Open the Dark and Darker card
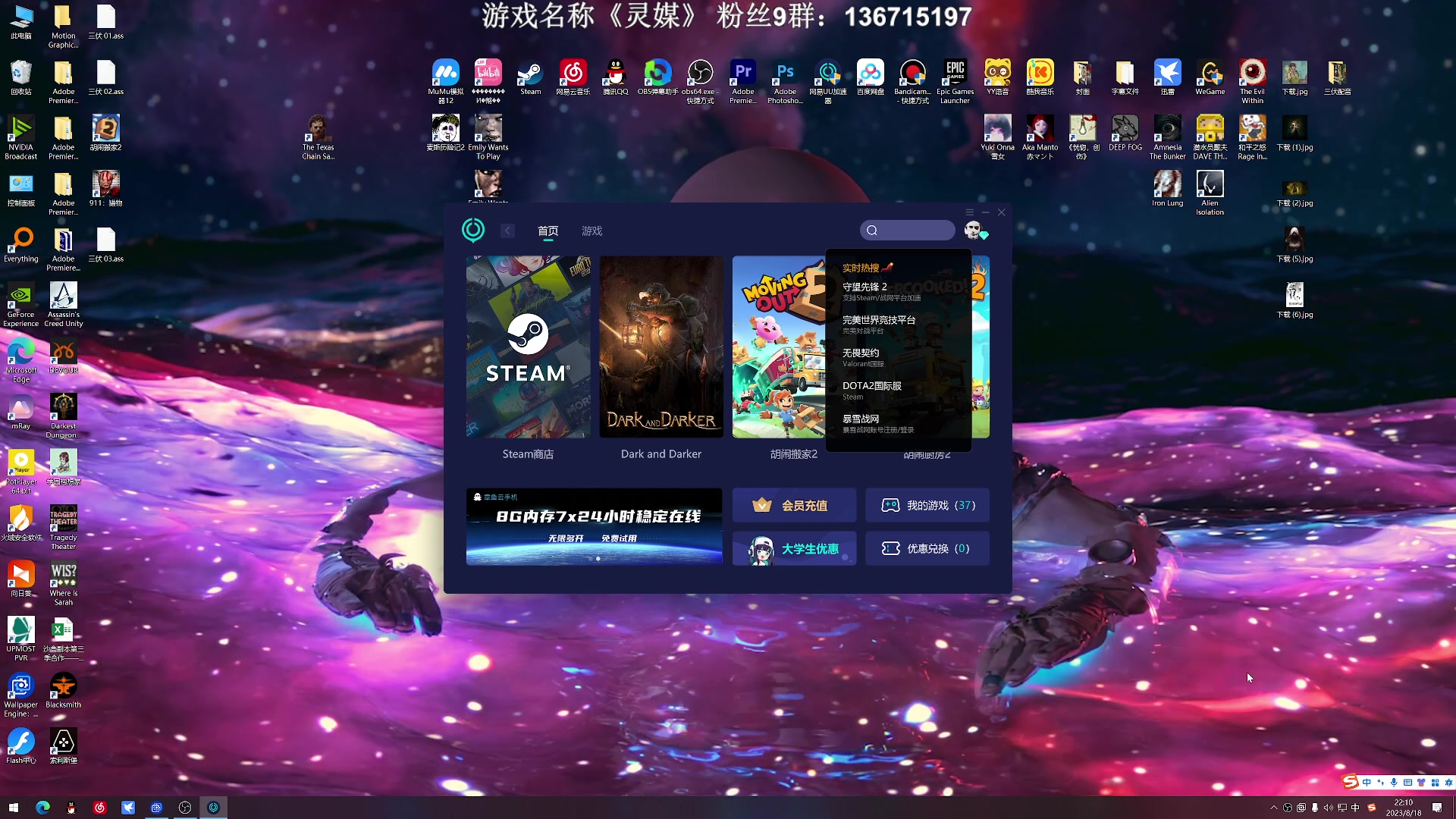 [x=661, y=347]
